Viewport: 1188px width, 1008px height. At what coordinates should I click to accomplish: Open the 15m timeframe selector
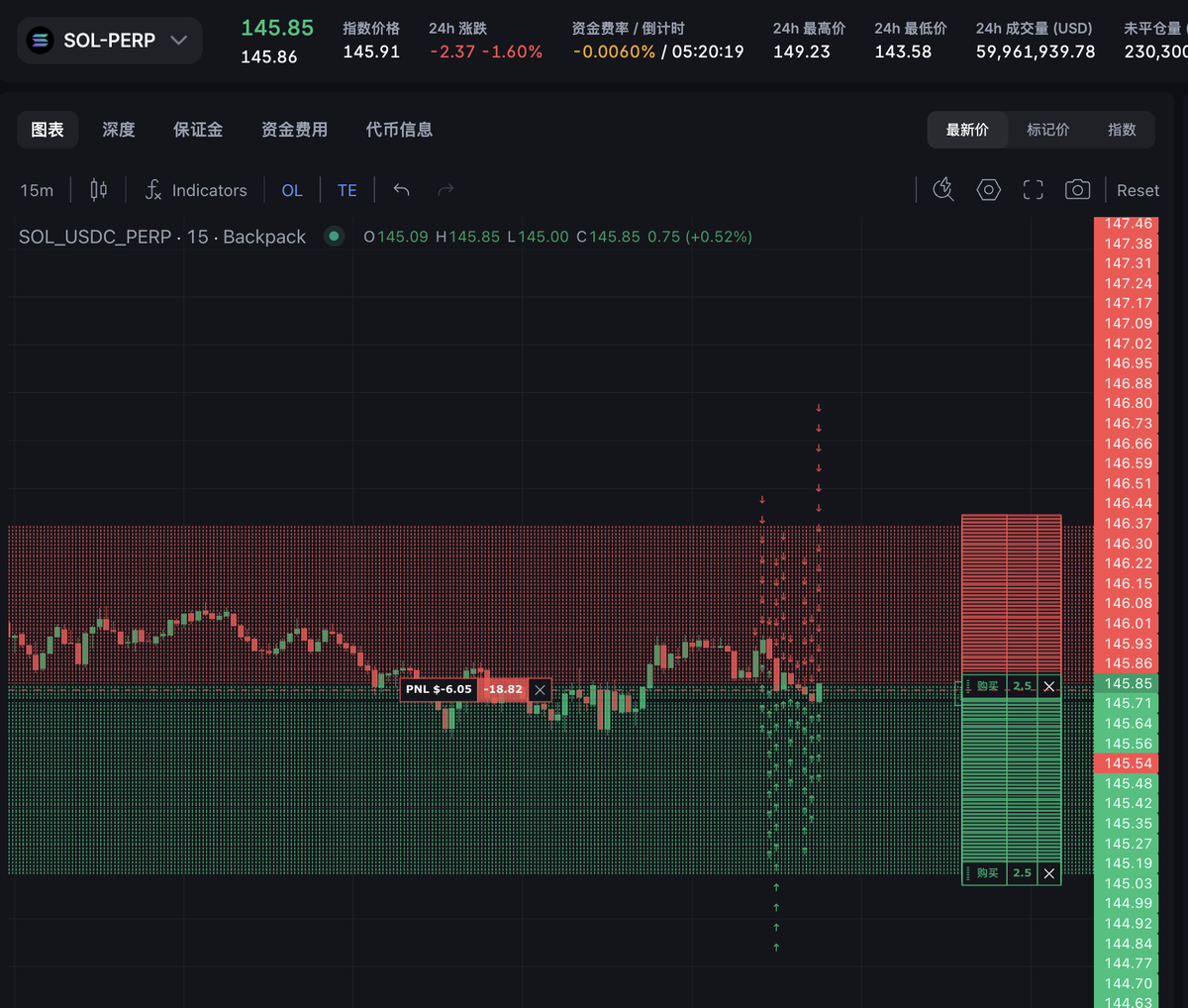[37, 190]
